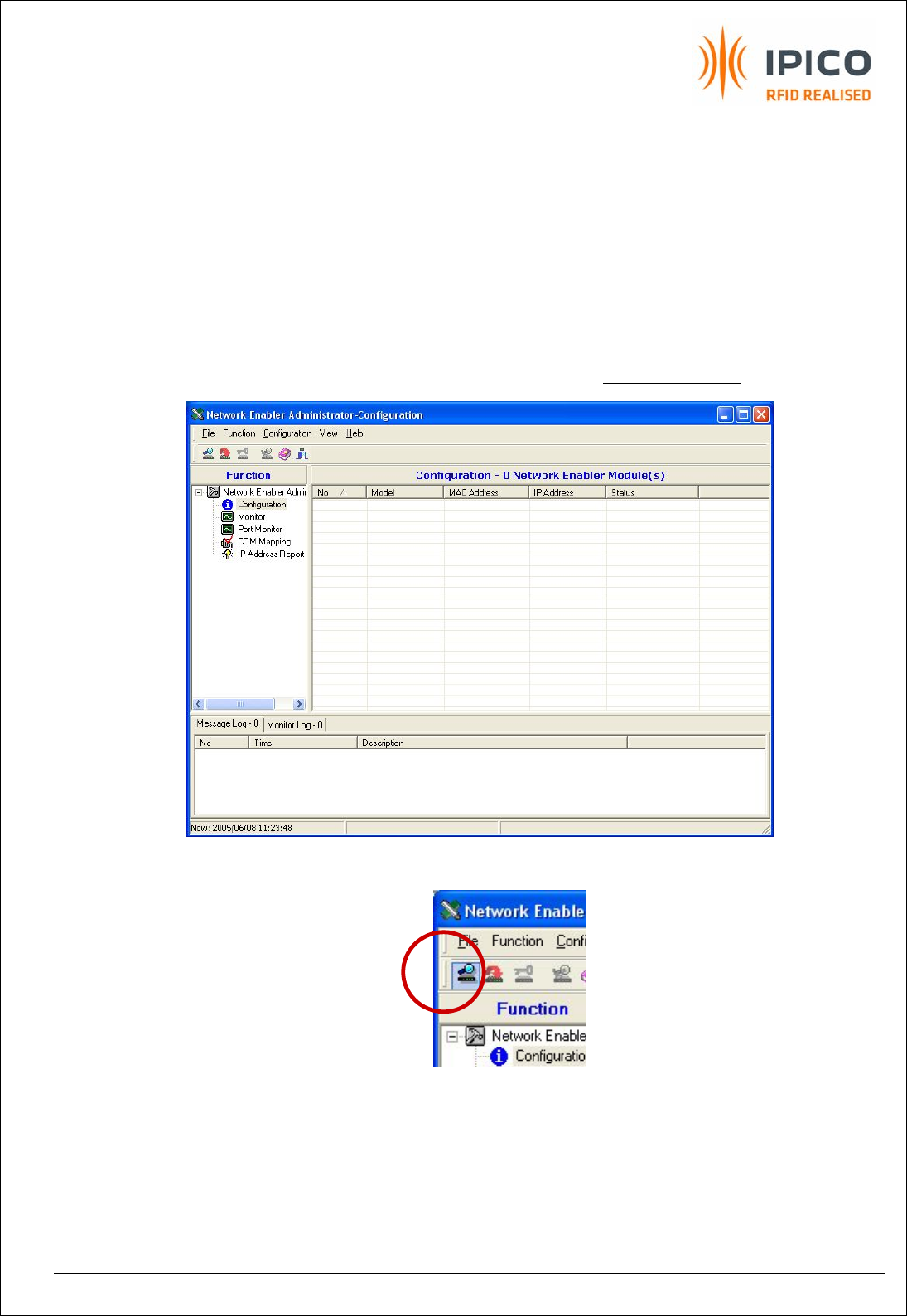907x1316 pixels.
Task: Sort by the MAC Address column header
Action: pos(486,492)
